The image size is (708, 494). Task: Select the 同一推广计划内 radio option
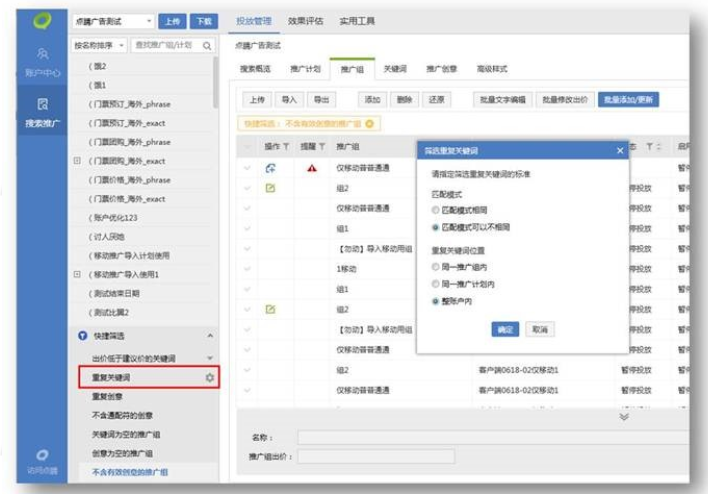point(435,284)
